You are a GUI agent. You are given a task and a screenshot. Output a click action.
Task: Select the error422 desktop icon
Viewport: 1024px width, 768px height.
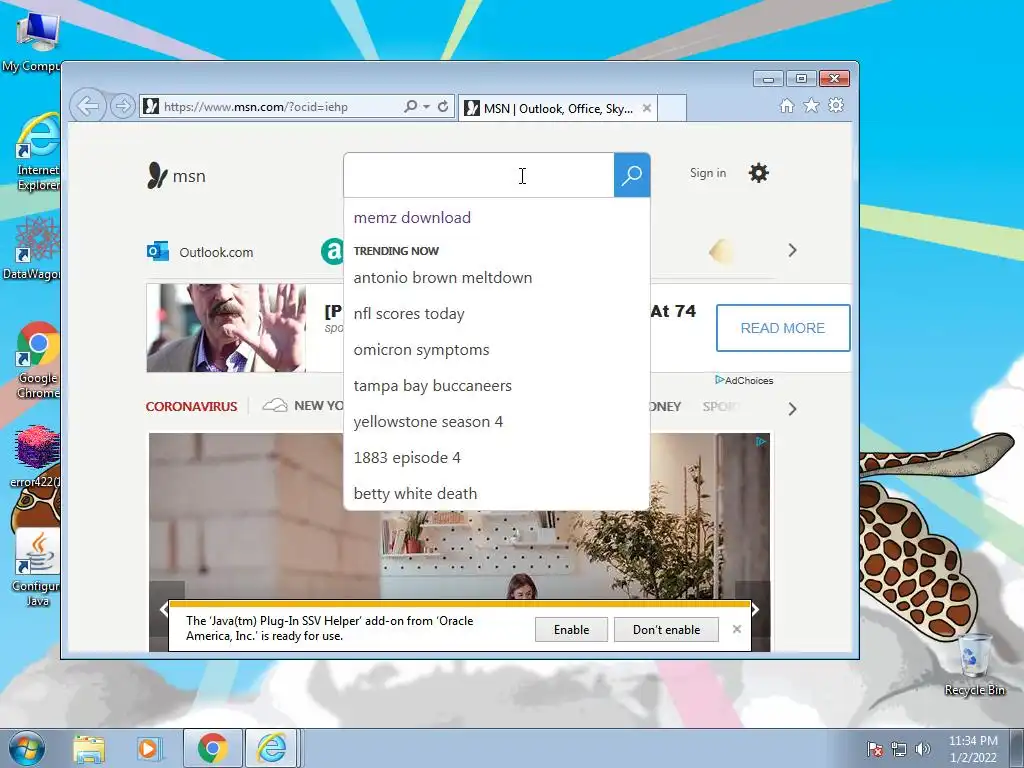[35, 457]
